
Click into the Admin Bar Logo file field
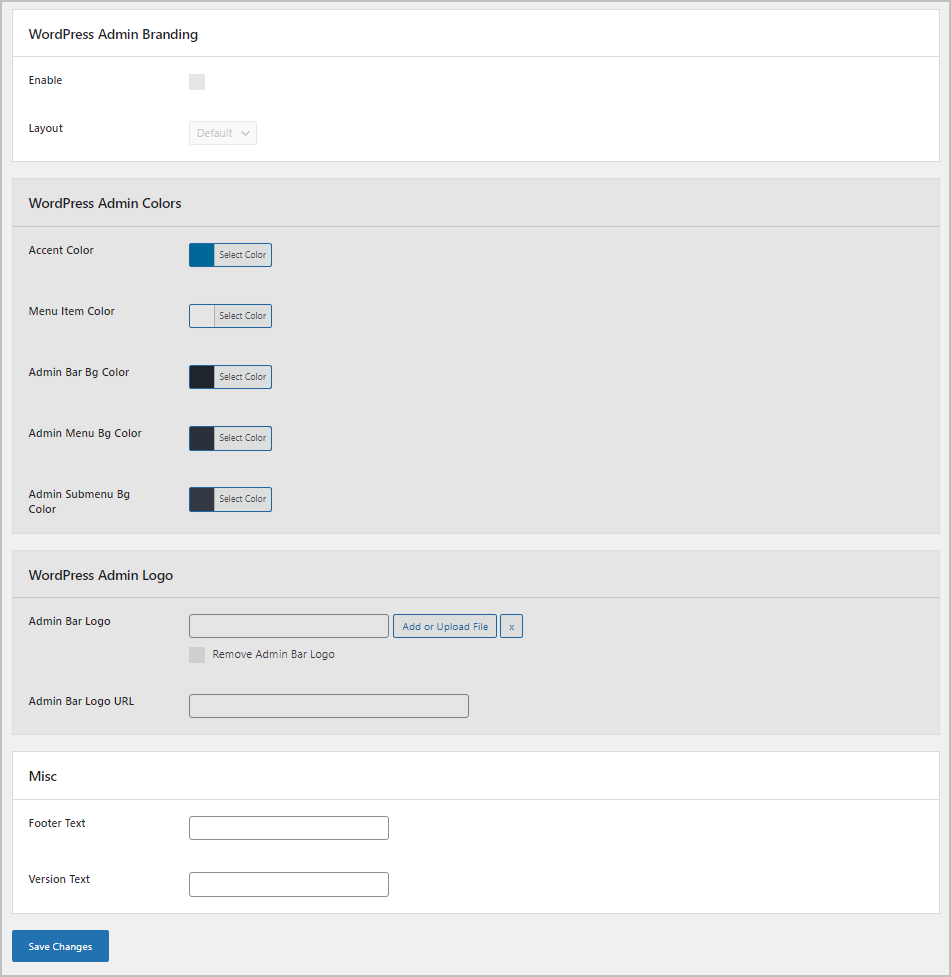(289, 626)
